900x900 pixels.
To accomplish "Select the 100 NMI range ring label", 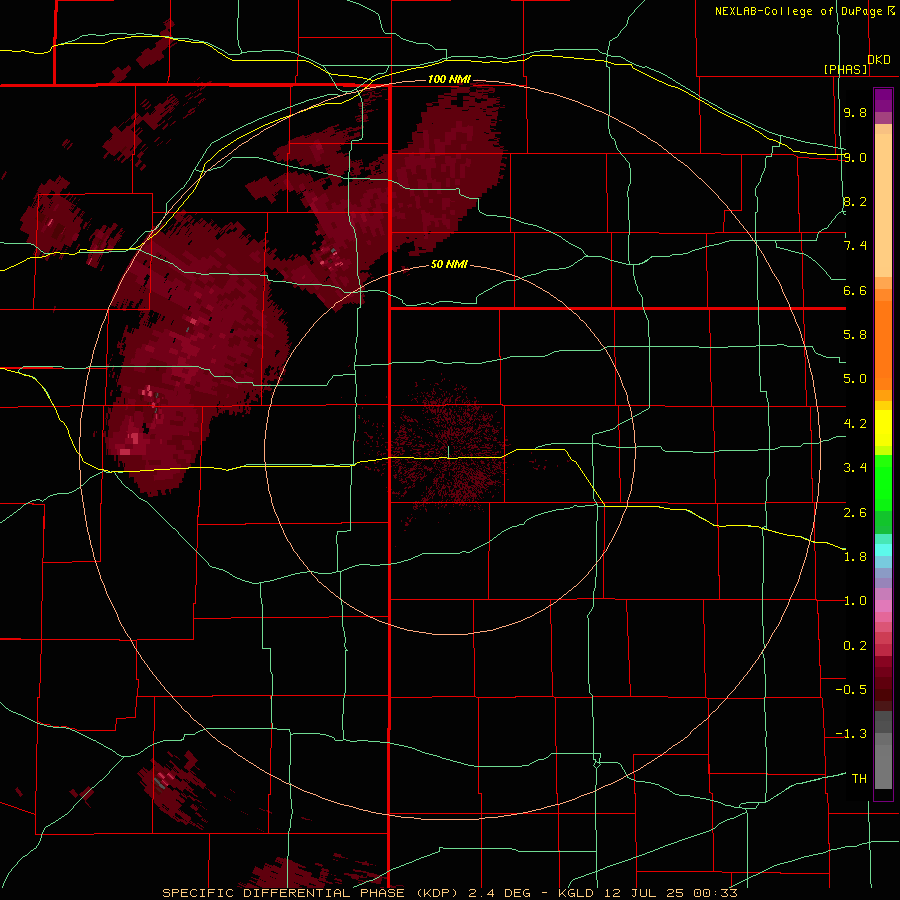I will 449,79.
